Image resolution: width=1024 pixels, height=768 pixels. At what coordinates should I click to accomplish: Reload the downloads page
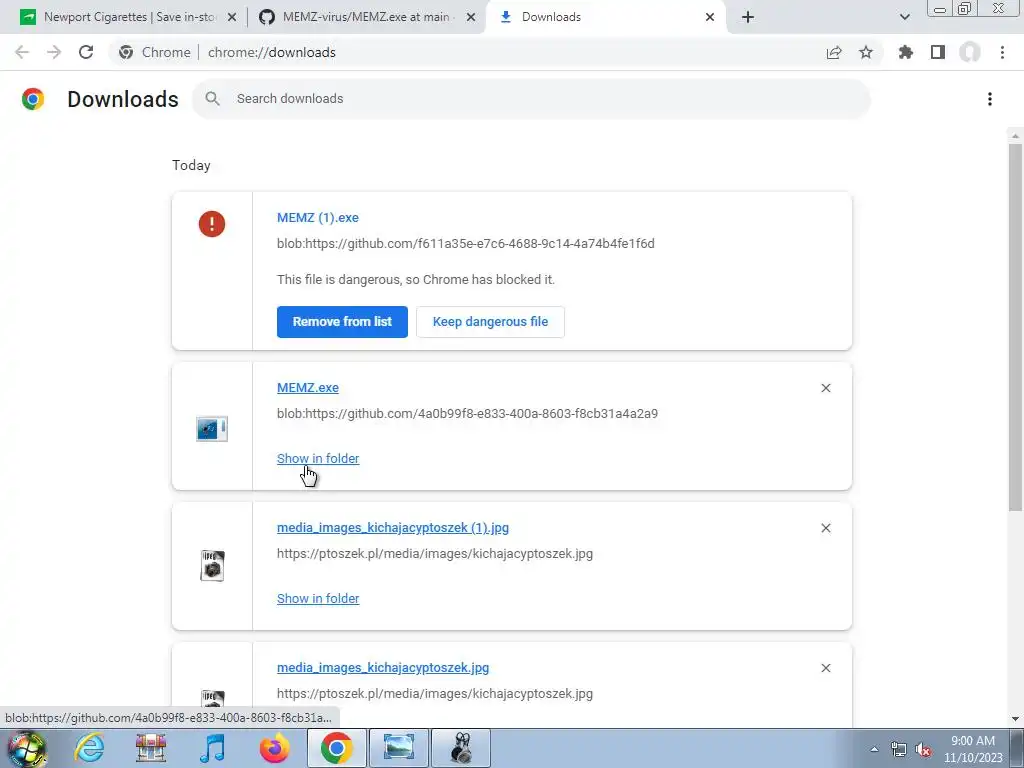point(86,52)
